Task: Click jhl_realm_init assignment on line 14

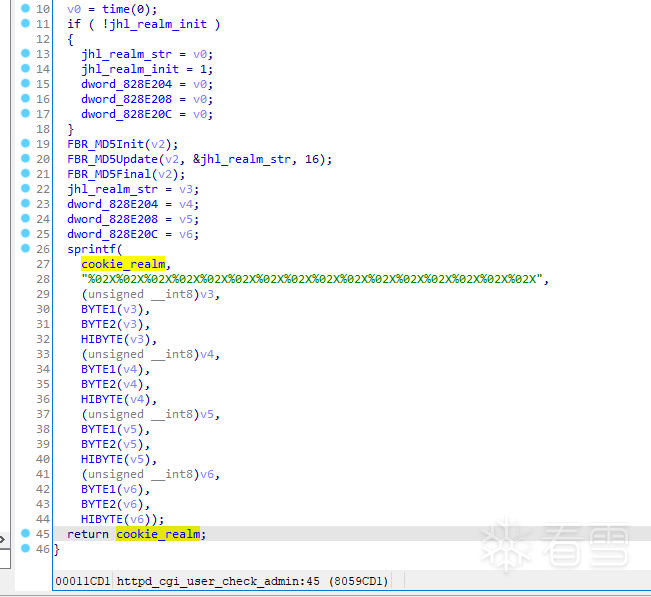Action: 130,69
